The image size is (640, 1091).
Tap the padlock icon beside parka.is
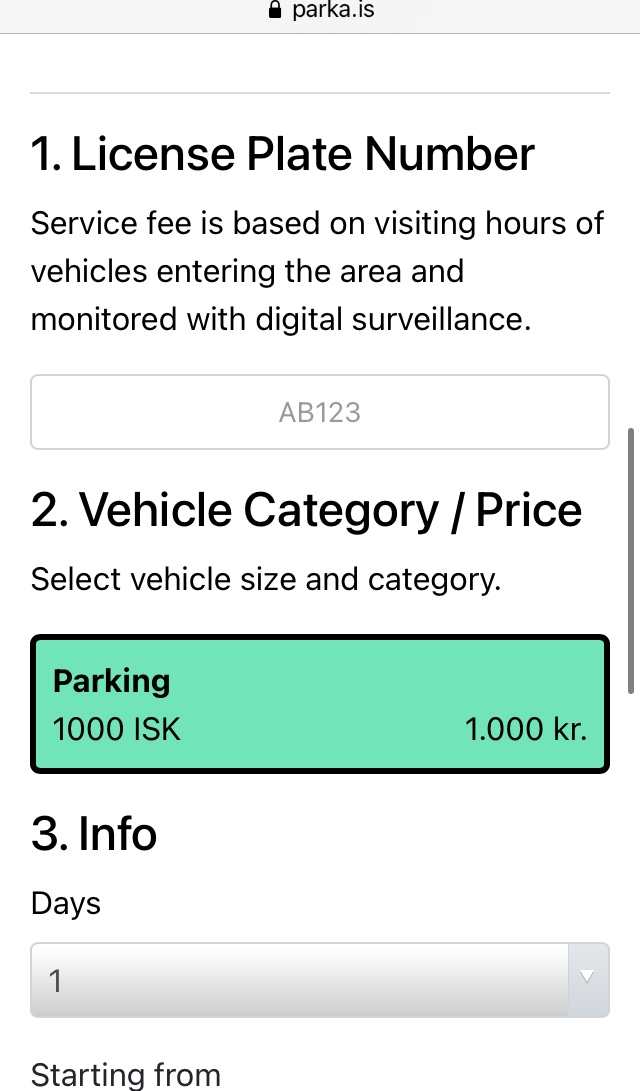(275, 11)
